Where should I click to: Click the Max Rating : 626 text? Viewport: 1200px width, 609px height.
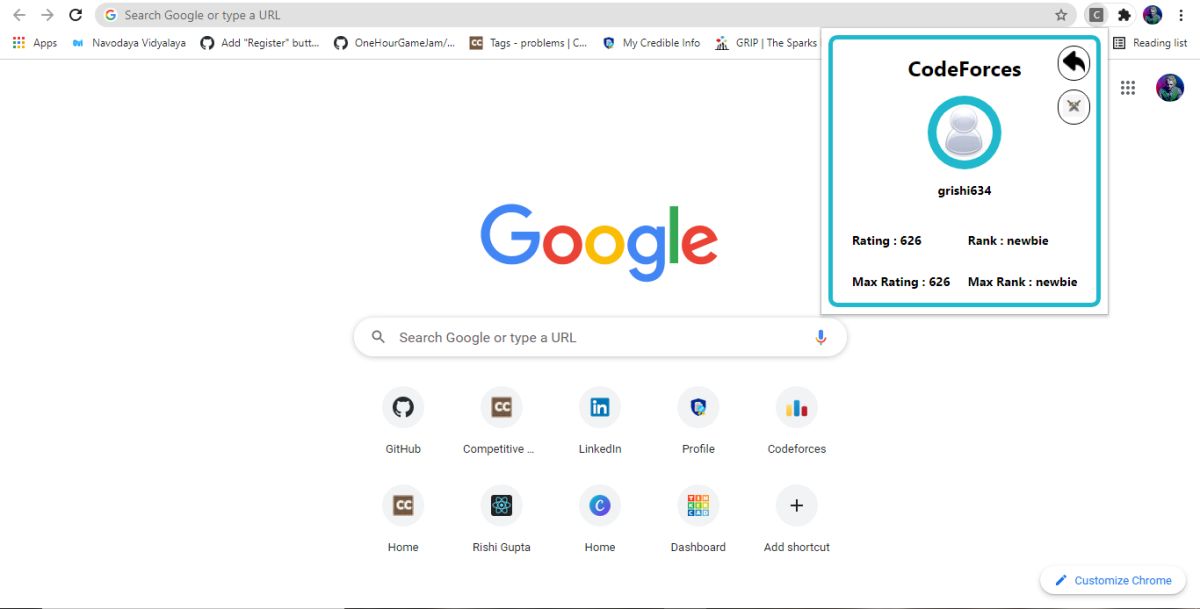901,282
